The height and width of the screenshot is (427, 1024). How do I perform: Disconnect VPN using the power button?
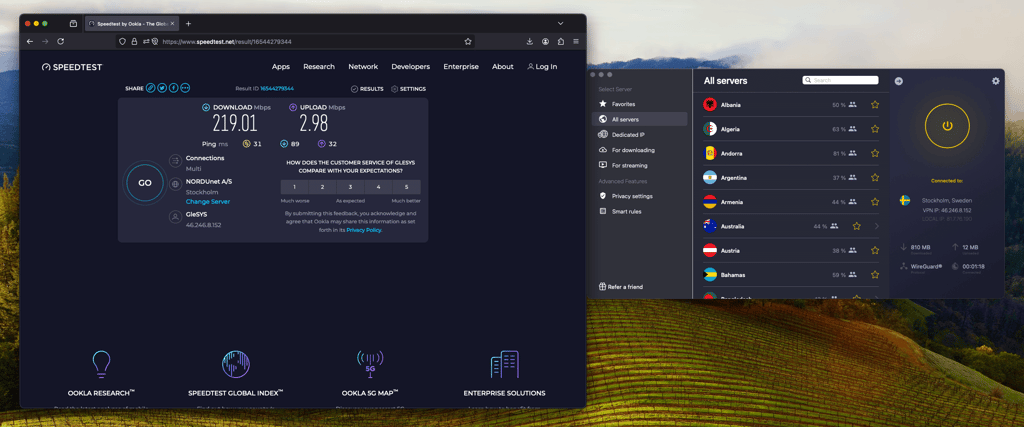point(948,125)
